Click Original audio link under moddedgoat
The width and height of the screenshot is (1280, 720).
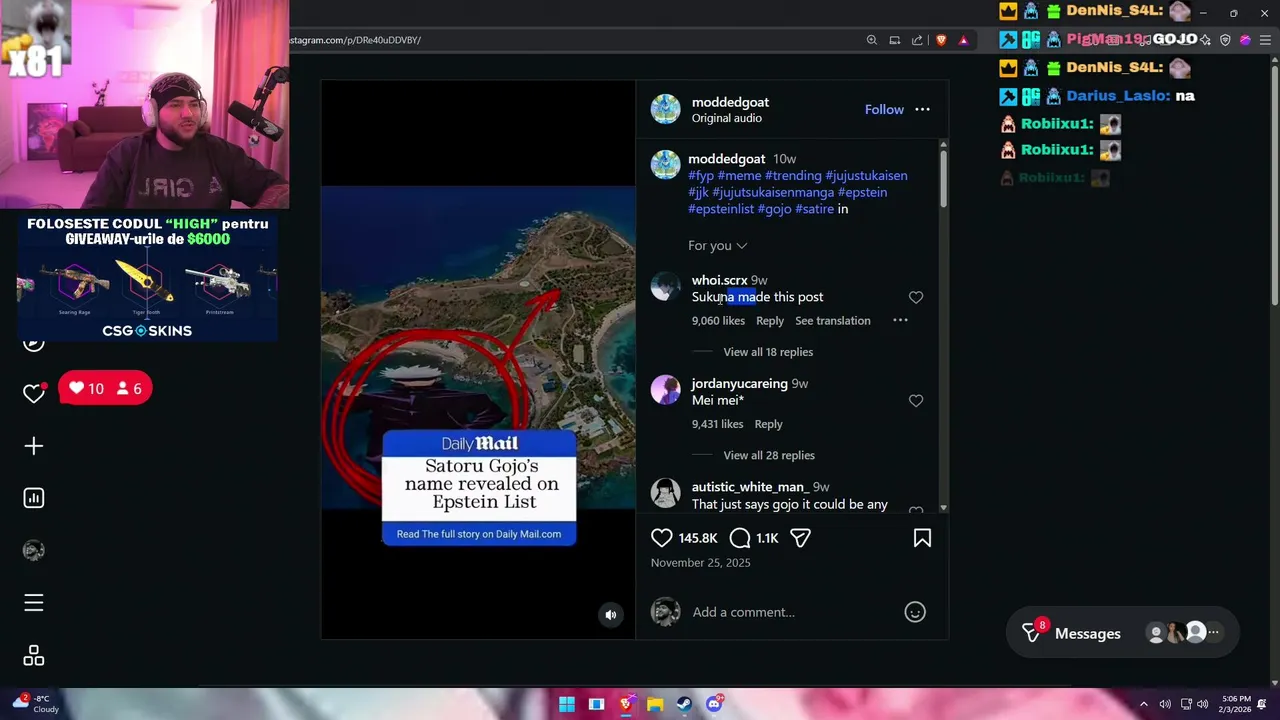pyautogui.click(x=727, y=118)
